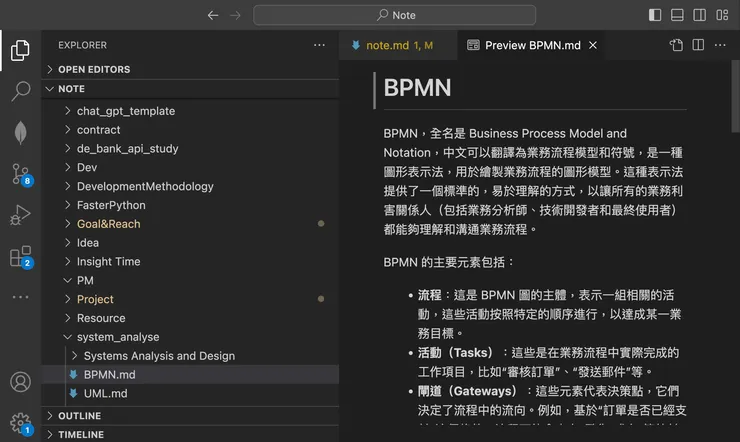This screenshot has height=442, width=740.
Task: Click the bold "閘道（Gateways）" bullet text
Action: (467, 391)
